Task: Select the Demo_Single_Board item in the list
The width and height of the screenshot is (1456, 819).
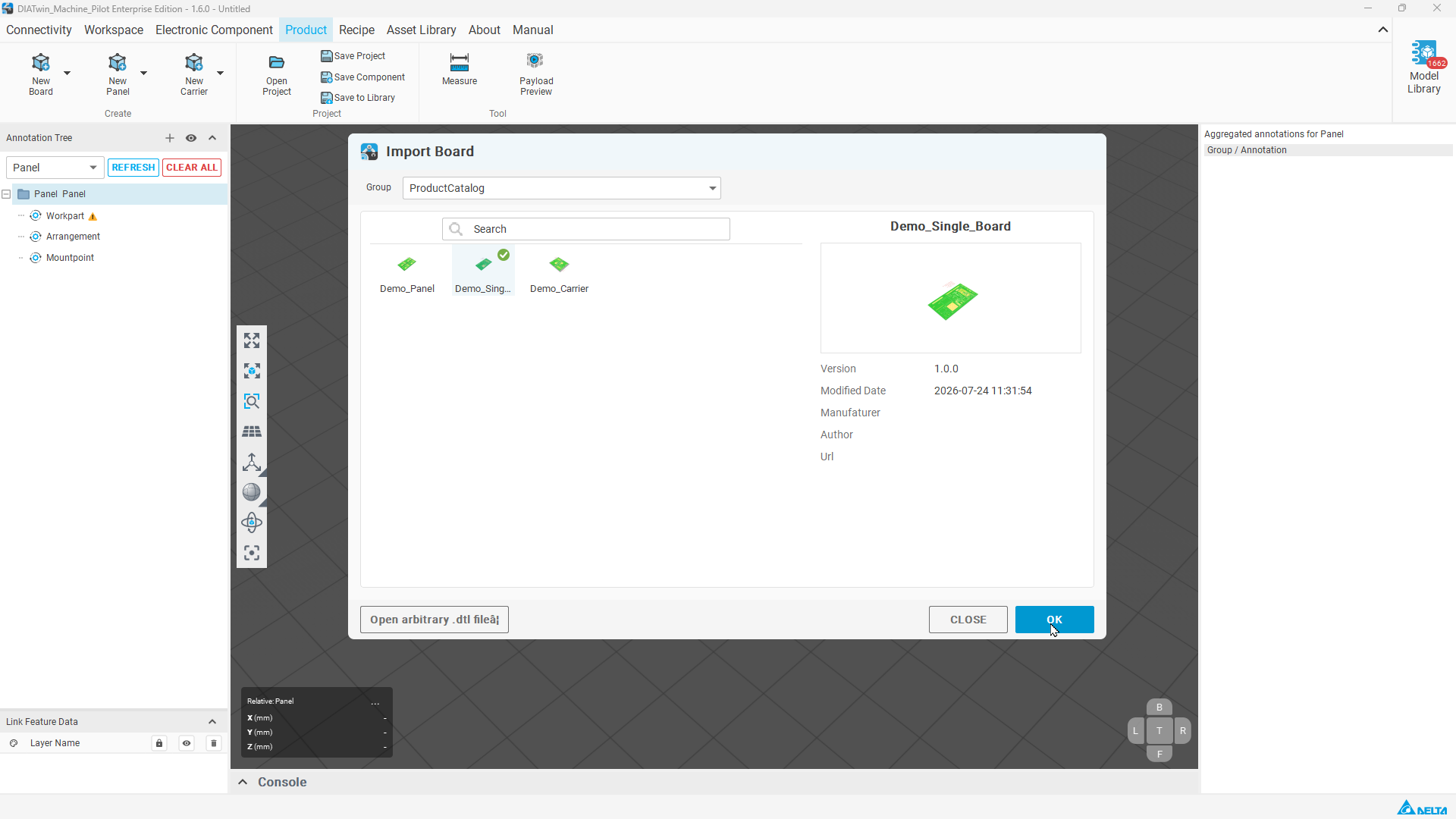Action: point(483,272)
